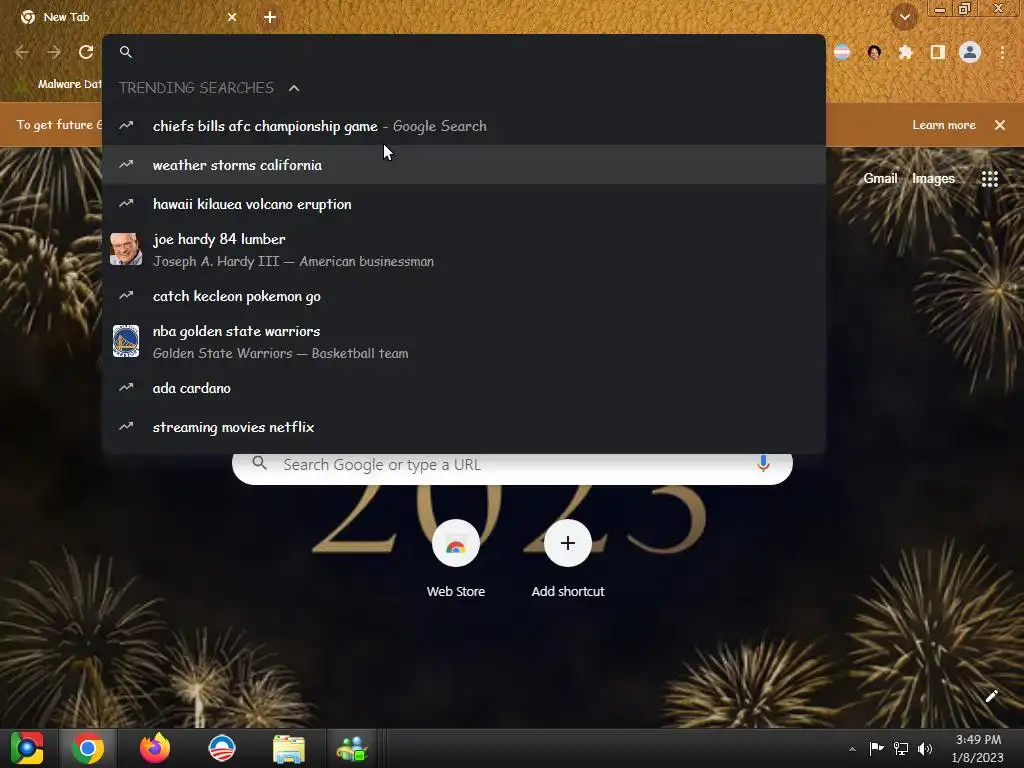Click Search Google or type a URL box

tap(512, 465)
